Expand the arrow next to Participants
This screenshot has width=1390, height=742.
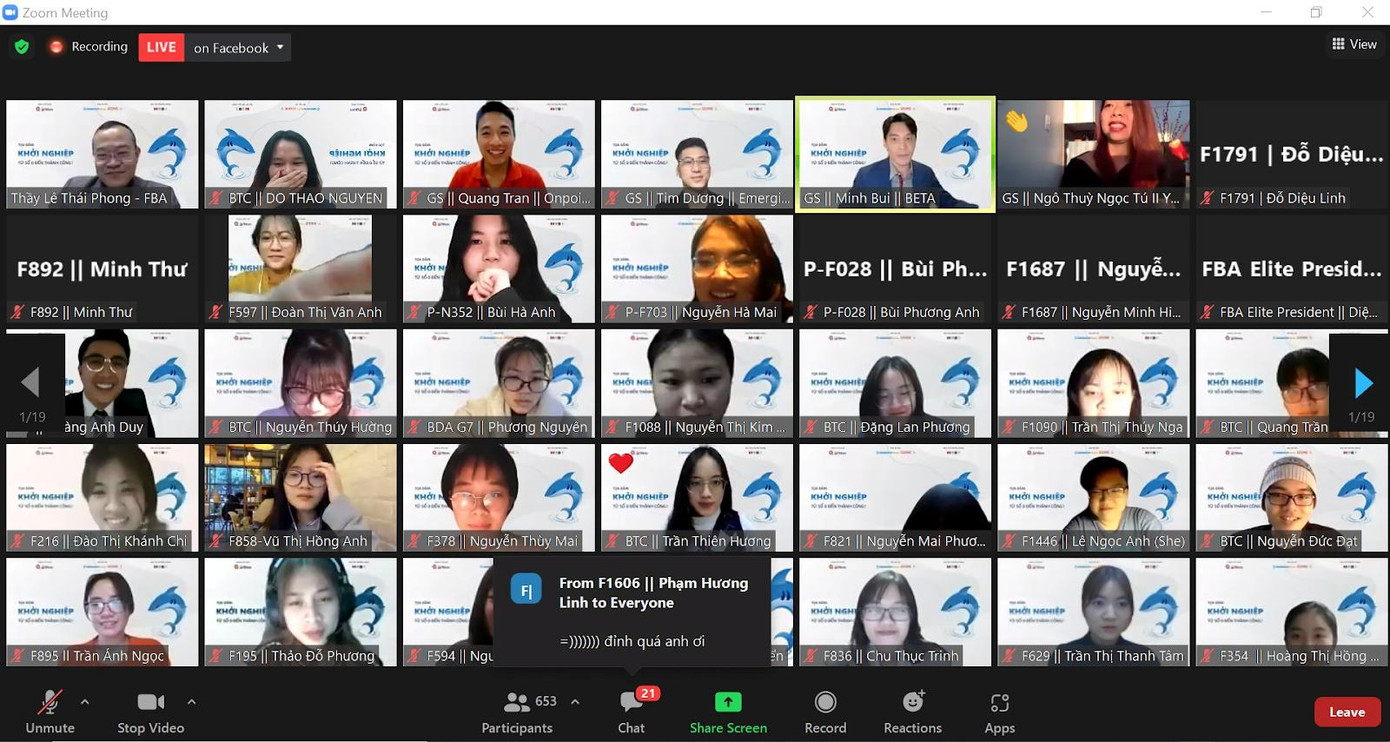(x=575, y=702)
